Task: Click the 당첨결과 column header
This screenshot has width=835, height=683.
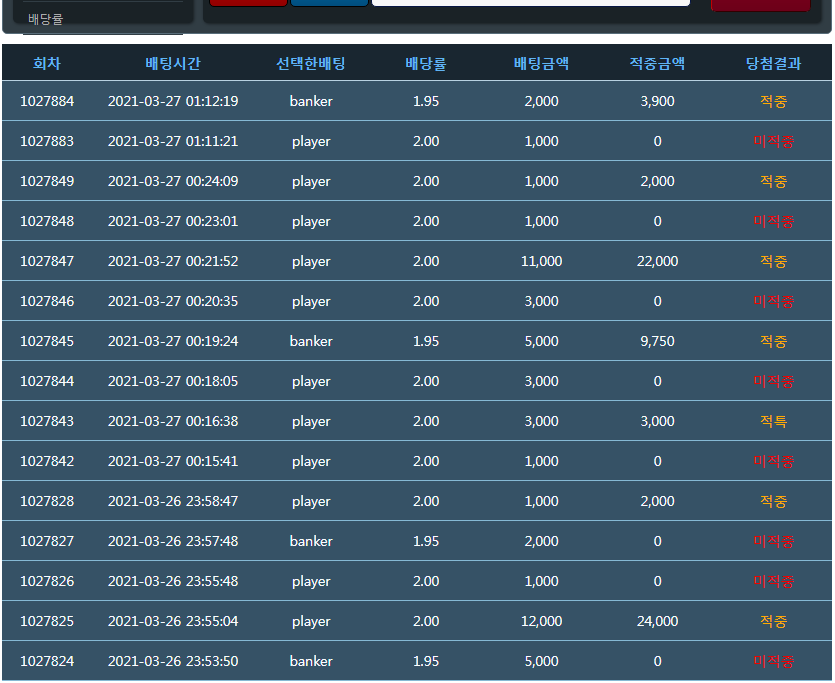Action: tap(773, 63)
